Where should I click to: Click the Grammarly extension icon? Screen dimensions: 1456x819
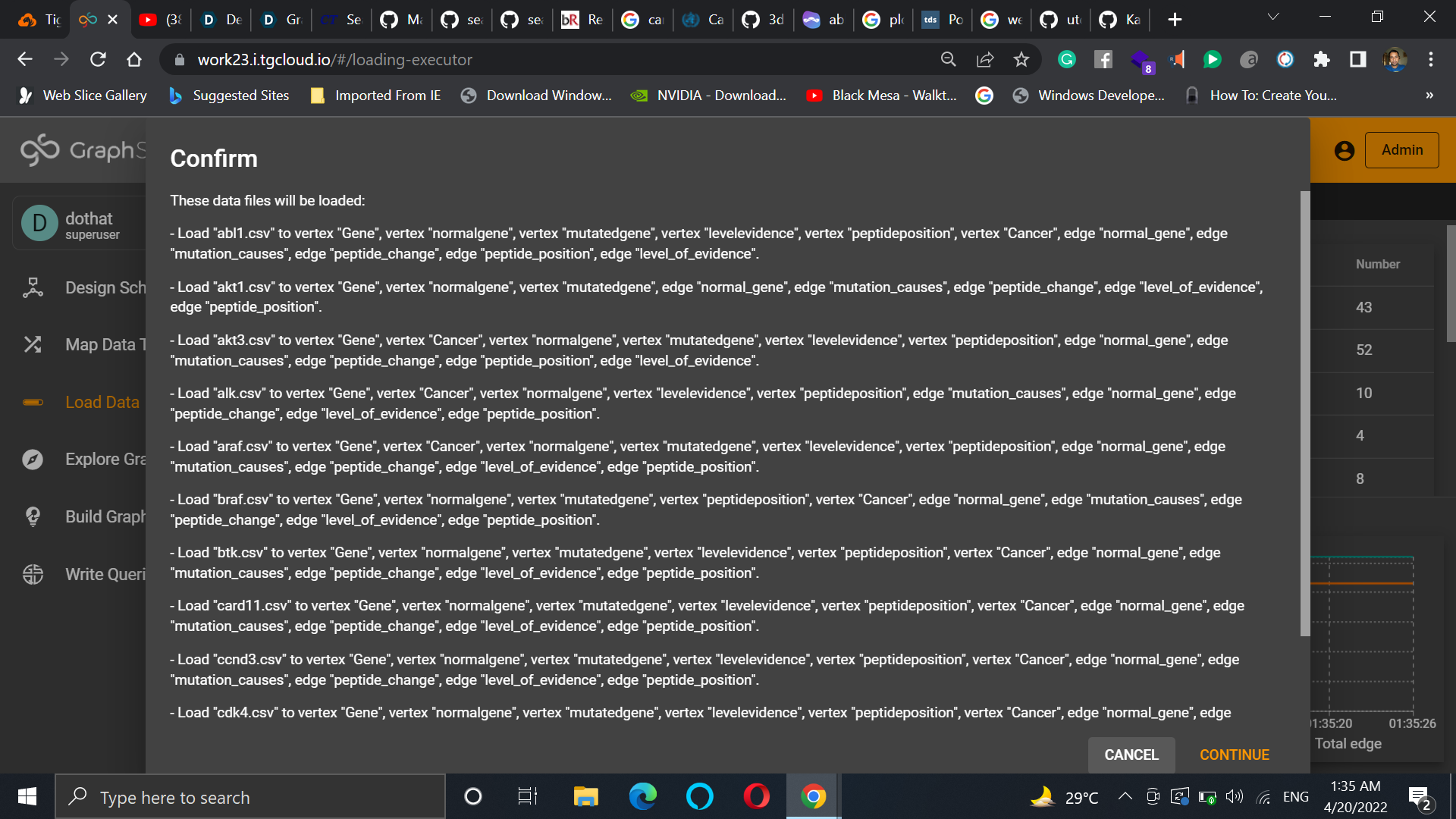(x=1067, y=60)
